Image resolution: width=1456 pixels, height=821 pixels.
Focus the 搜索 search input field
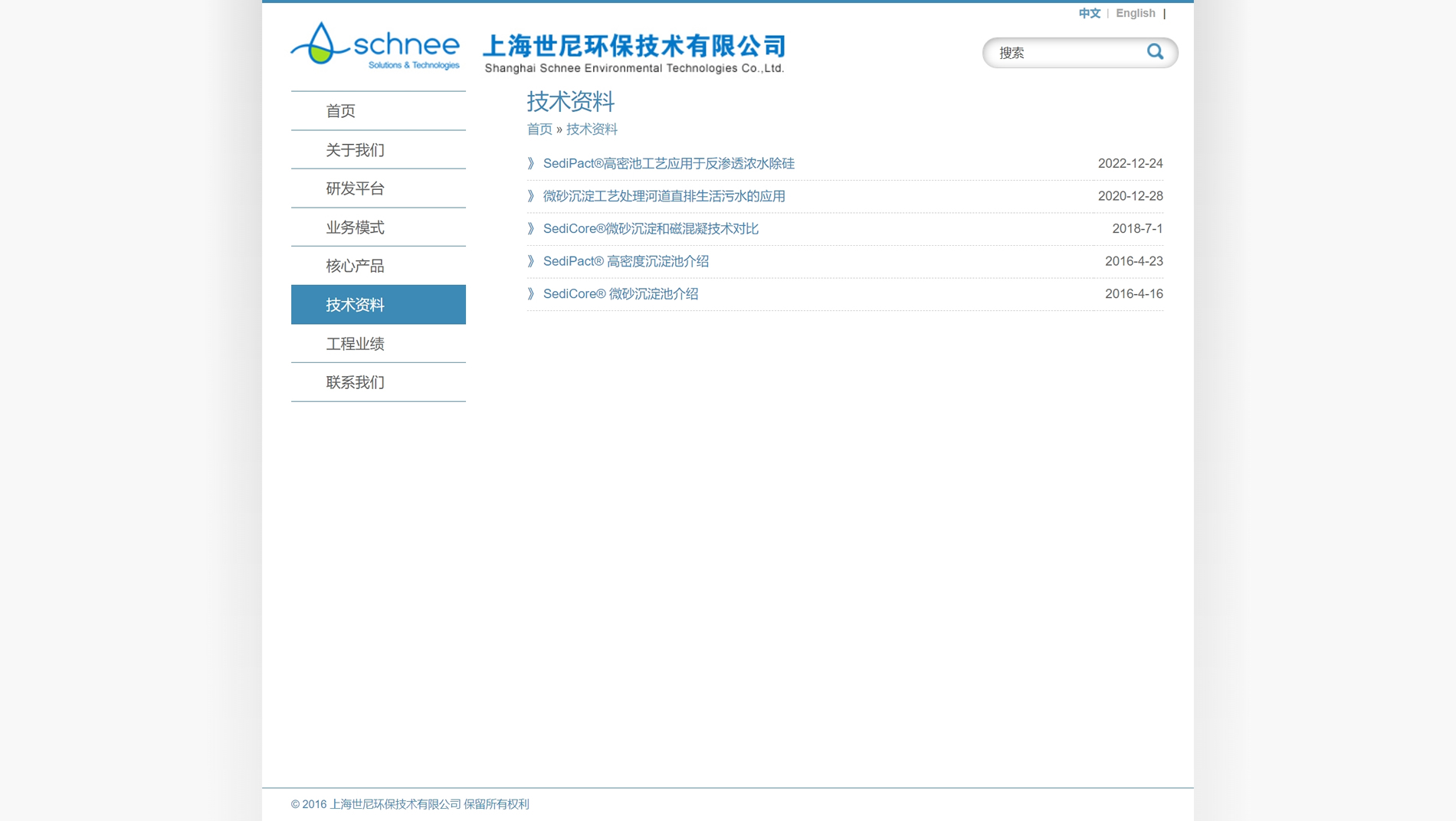tap(1069, 53)
